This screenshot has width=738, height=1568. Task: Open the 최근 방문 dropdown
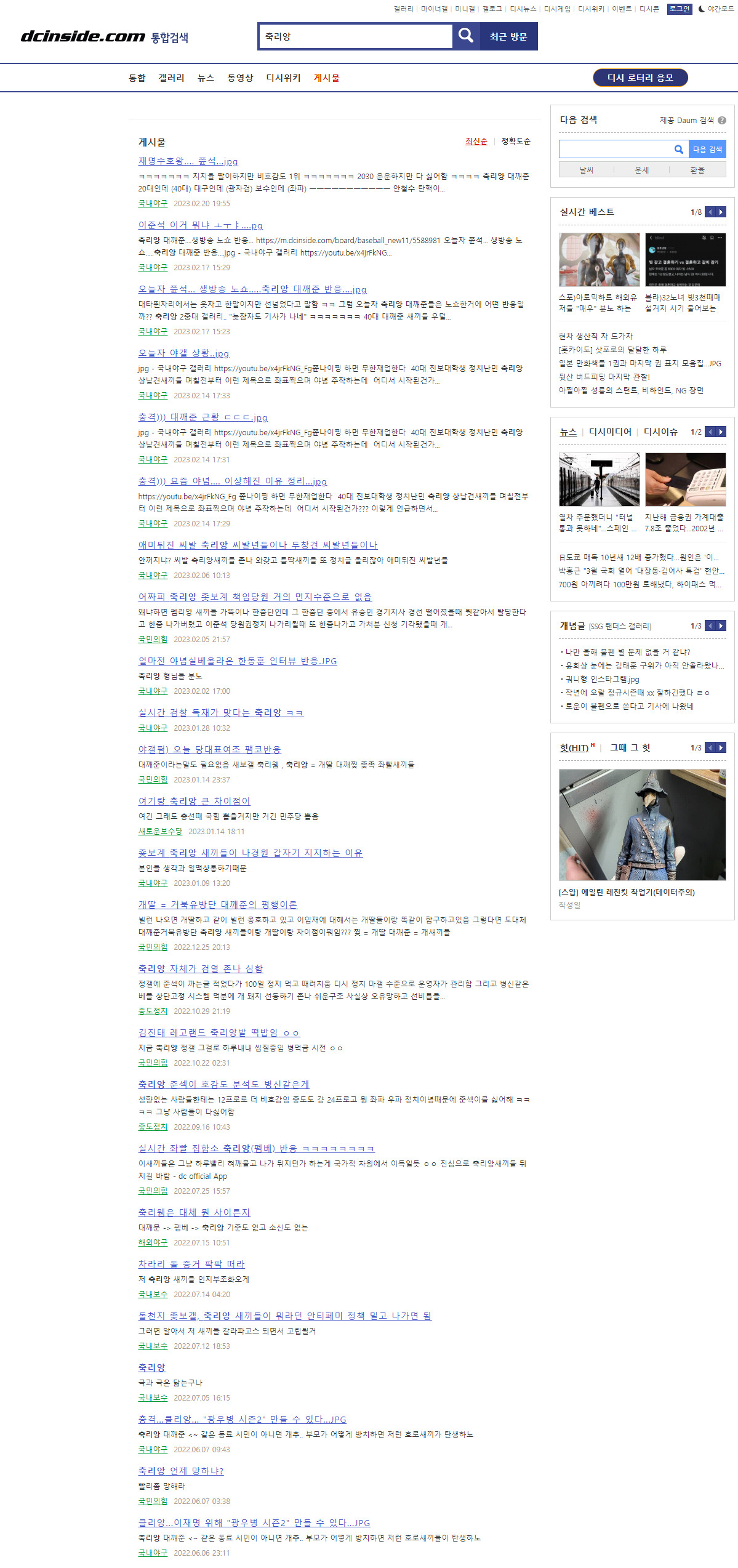508,36
